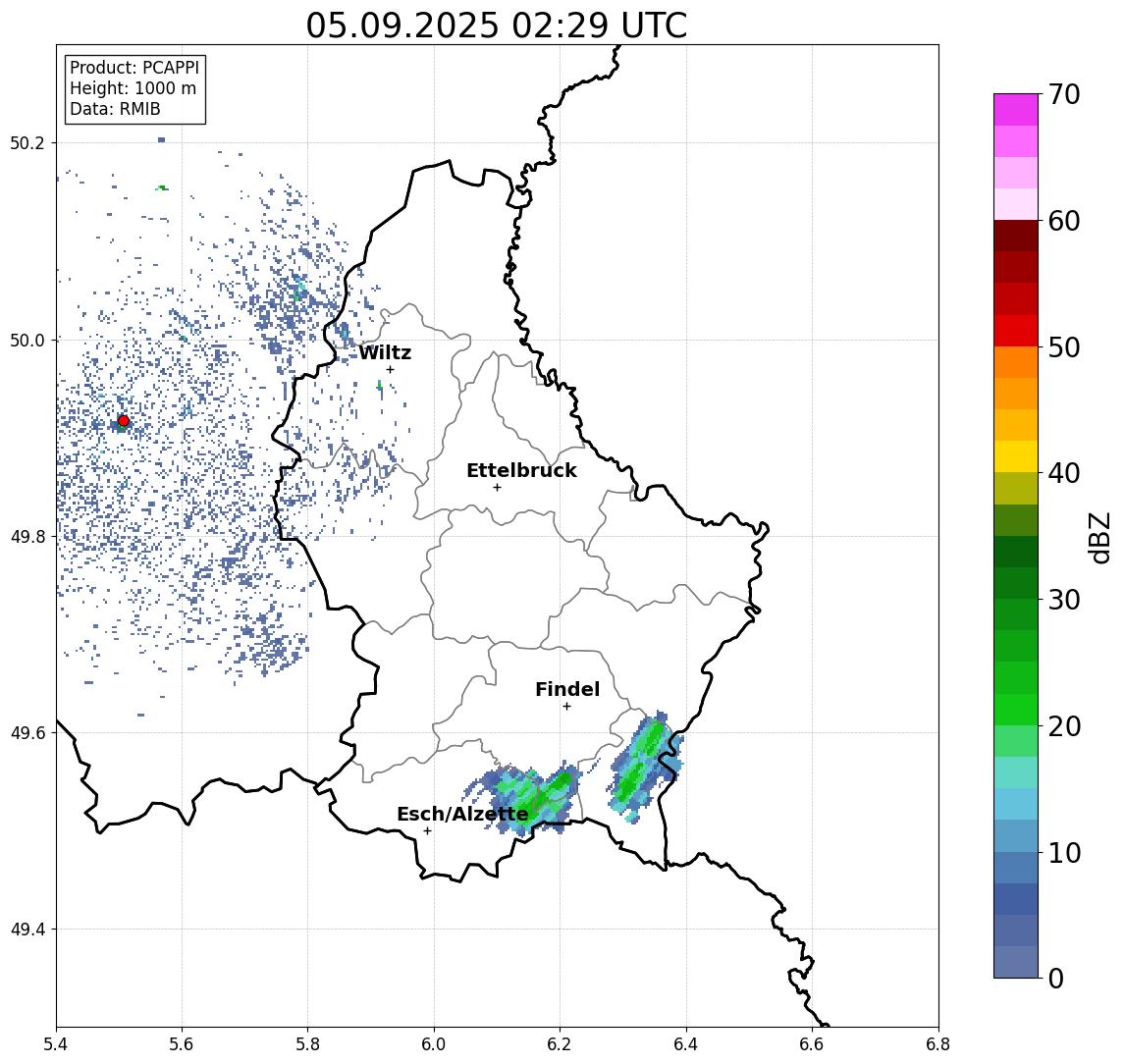Click the colorbar tick label 40

pyautogui.click(x=1064, y=473)
